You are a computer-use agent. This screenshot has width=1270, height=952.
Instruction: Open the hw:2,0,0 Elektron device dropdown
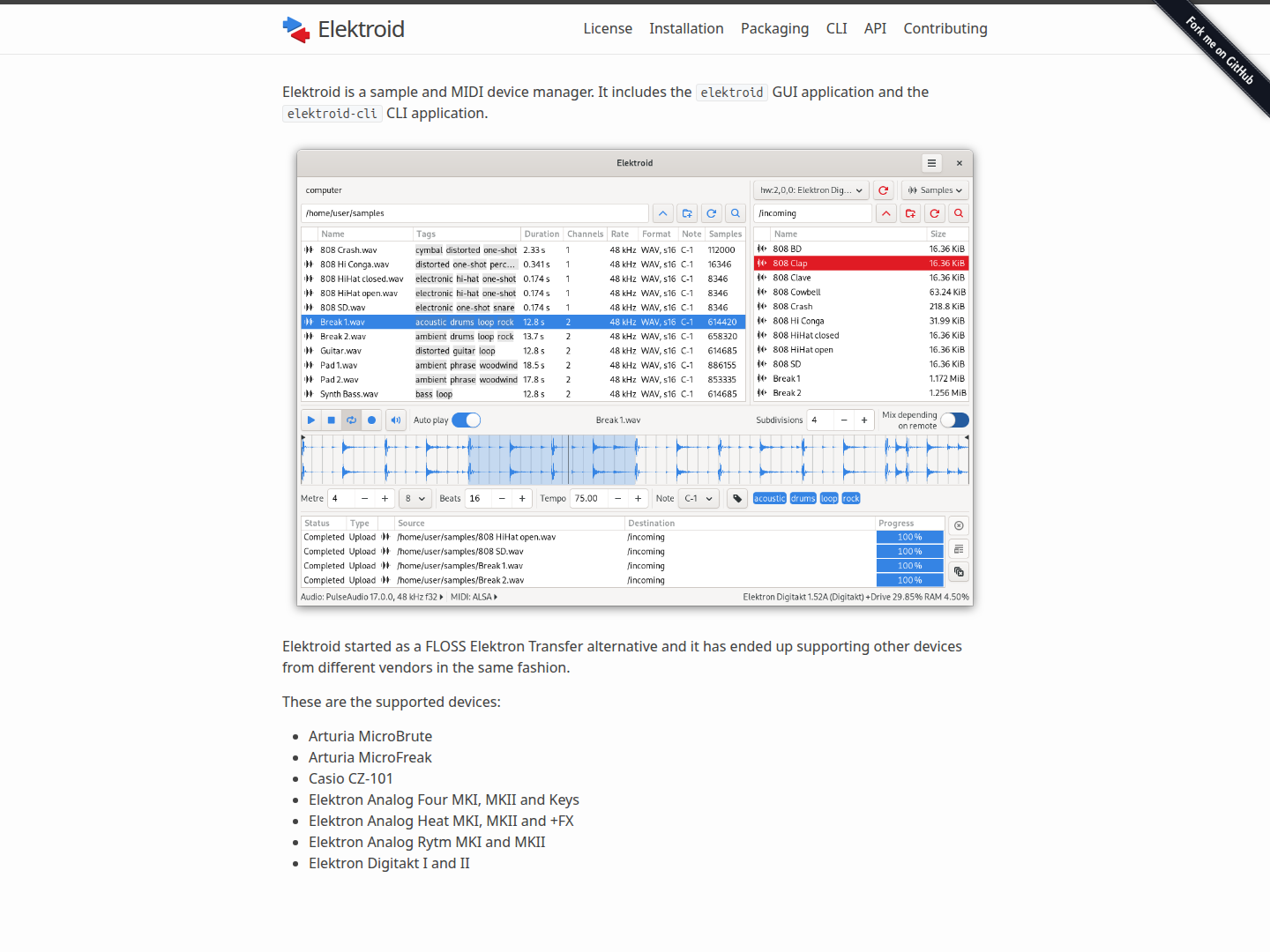pos(811,190)
